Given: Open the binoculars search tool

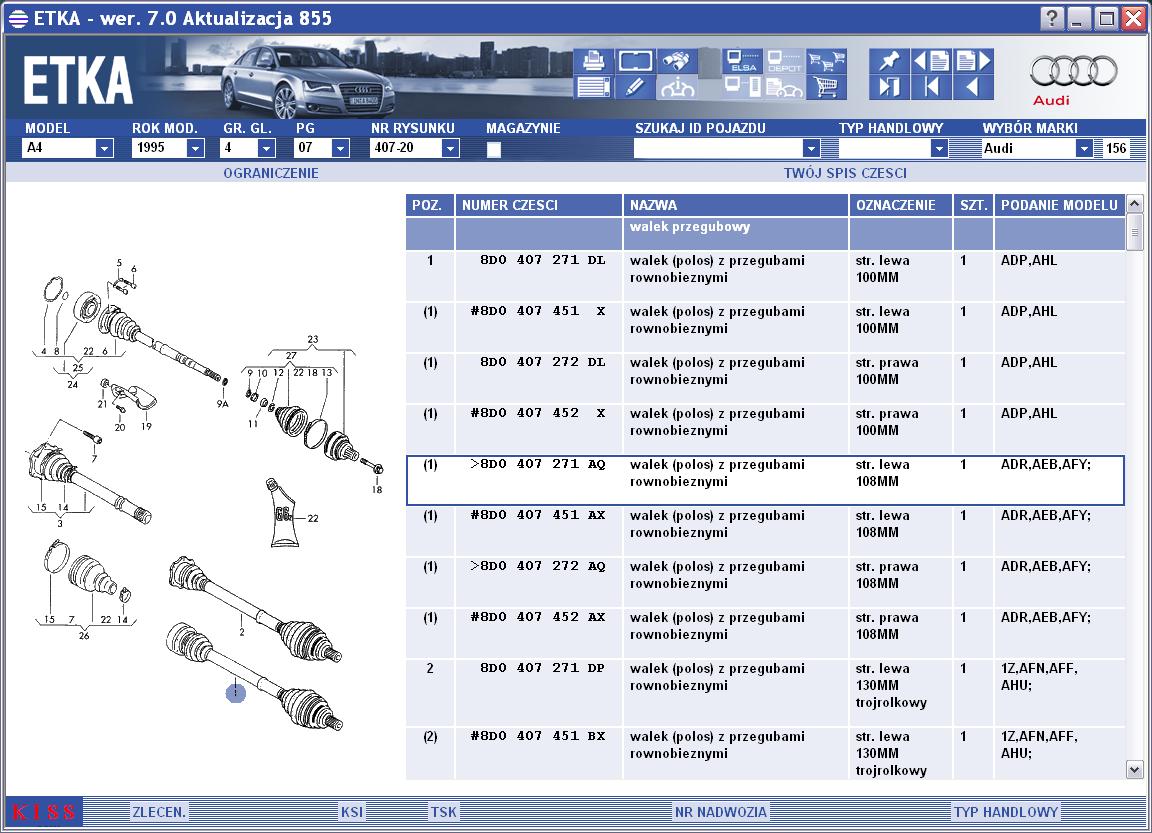Looking at the screenshot, I should (x=677, y=61).
